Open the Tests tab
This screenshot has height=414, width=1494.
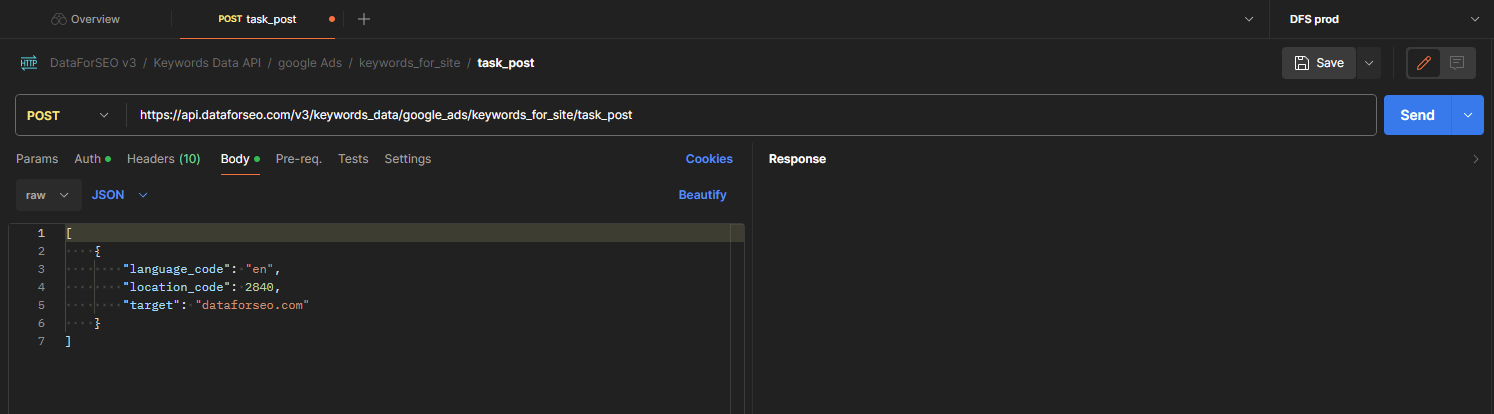pyautogui.click(x=353, y=159)
